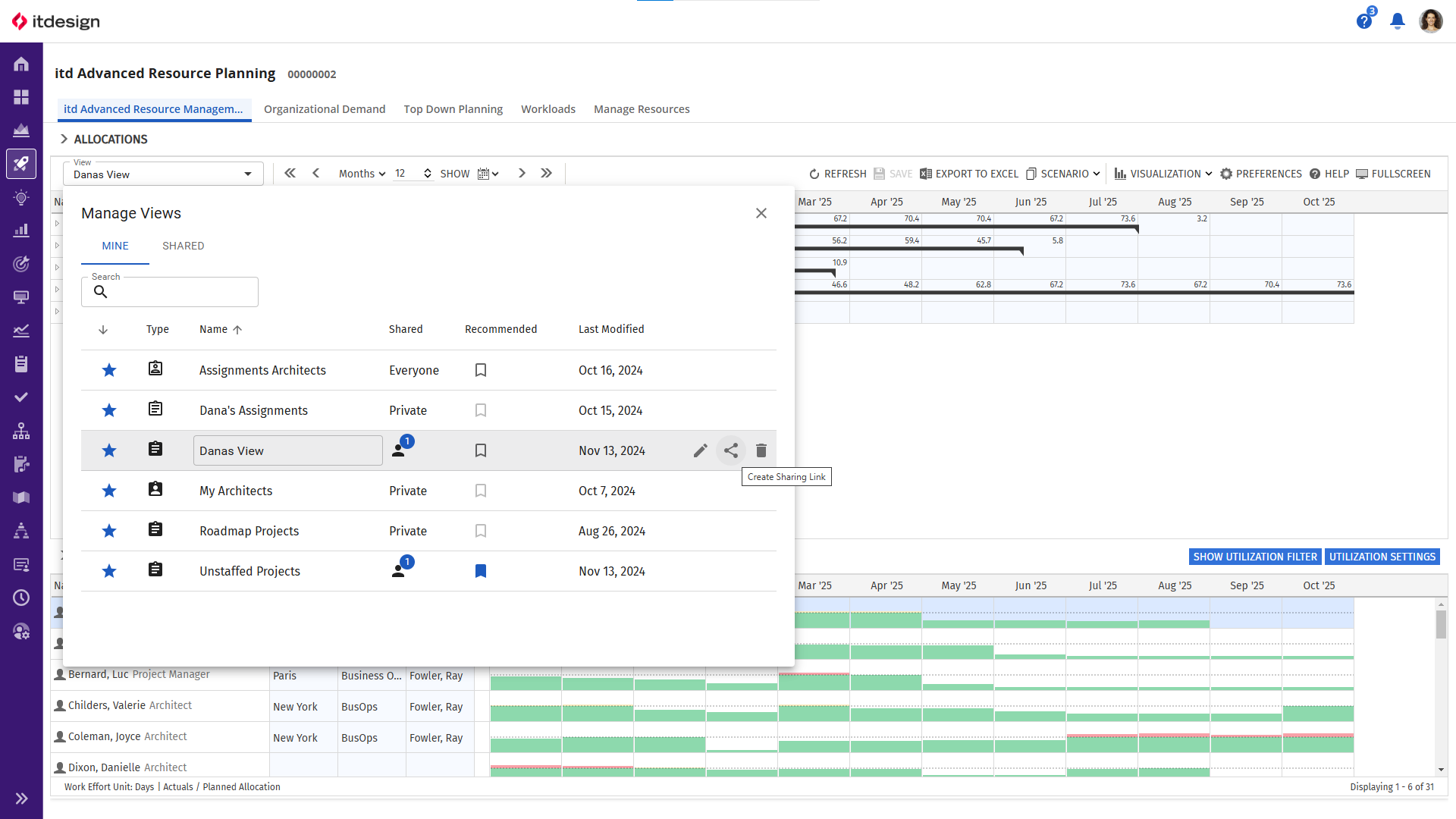Viewport: 1456px width, 819px height.
Task: Open Workloads tab
Action: pos(548,109)
